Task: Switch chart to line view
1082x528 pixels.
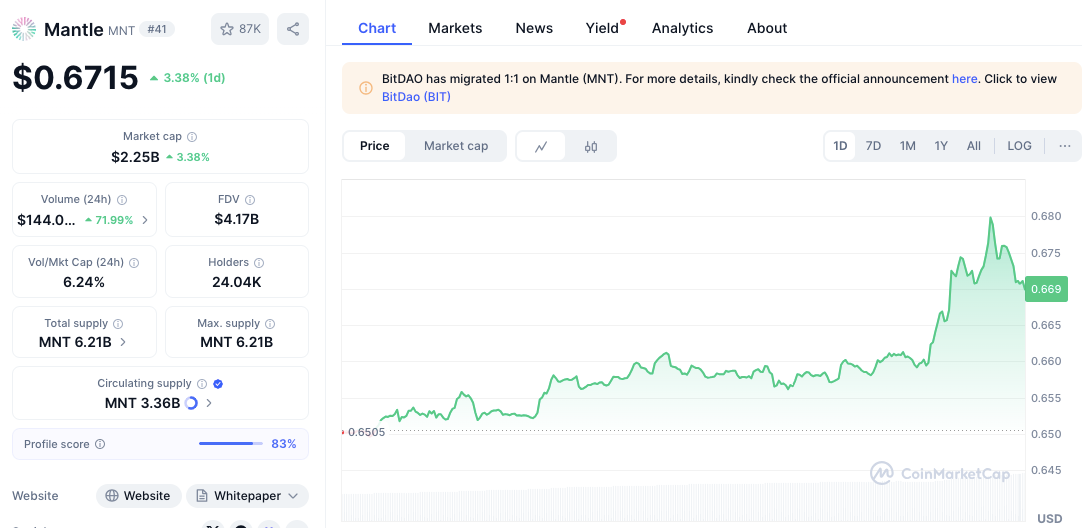Action: tap(541, 146)
